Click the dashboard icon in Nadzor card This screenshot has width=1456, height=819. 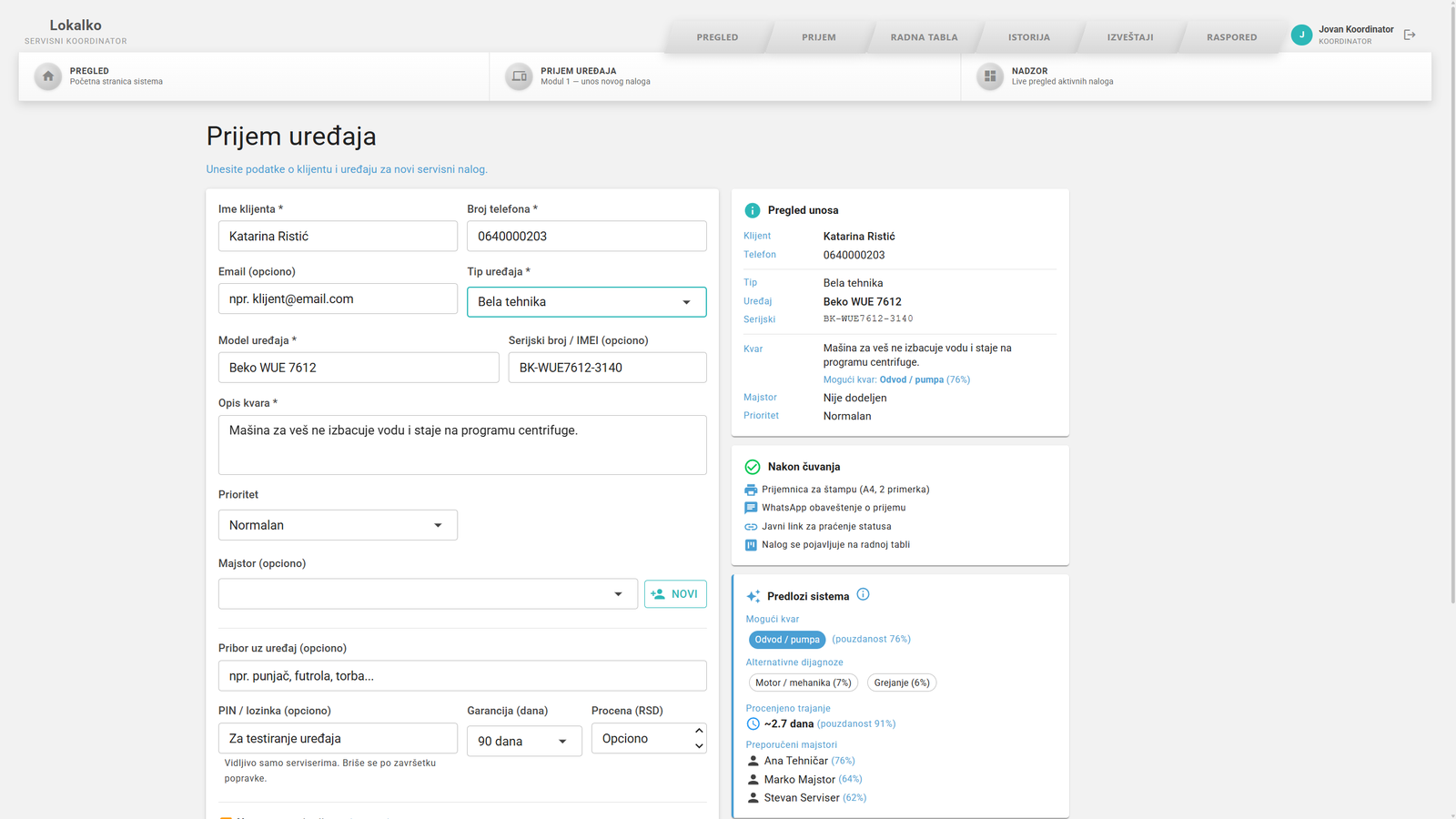pyautogui.click(x=990, y=76)
